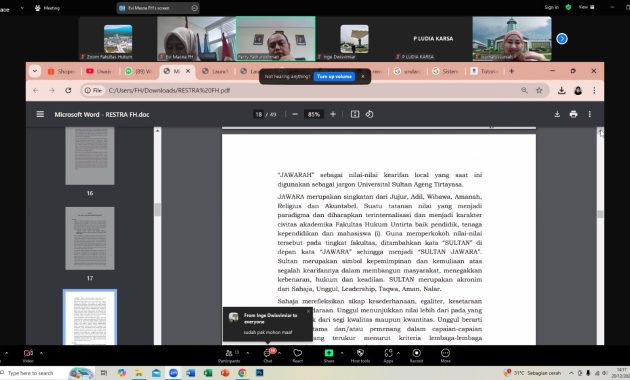
Task: Open the Zoom More options
Action: point(445,355)
